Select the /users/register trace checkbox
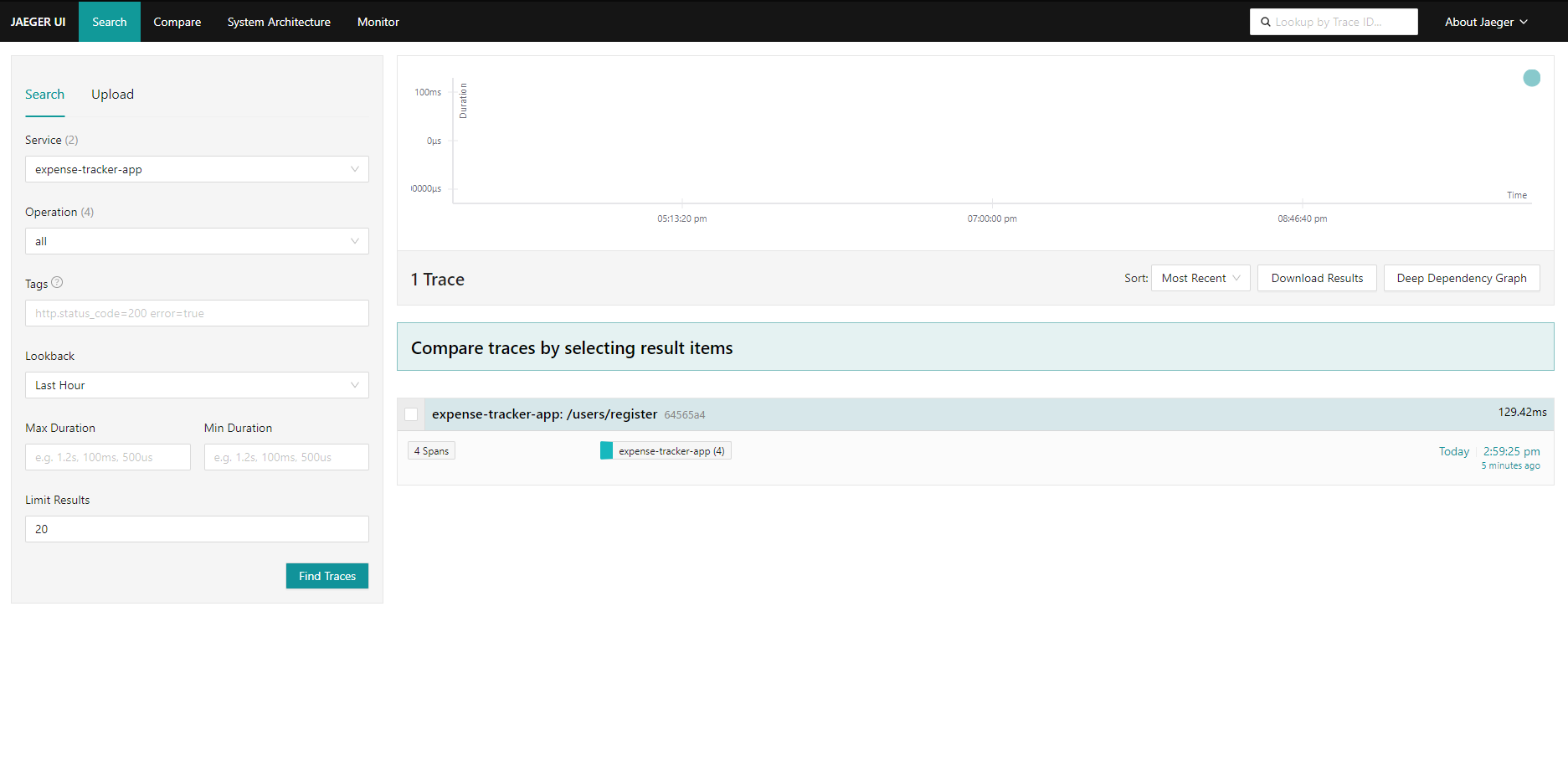1568x781 pixels. [411, 414]
